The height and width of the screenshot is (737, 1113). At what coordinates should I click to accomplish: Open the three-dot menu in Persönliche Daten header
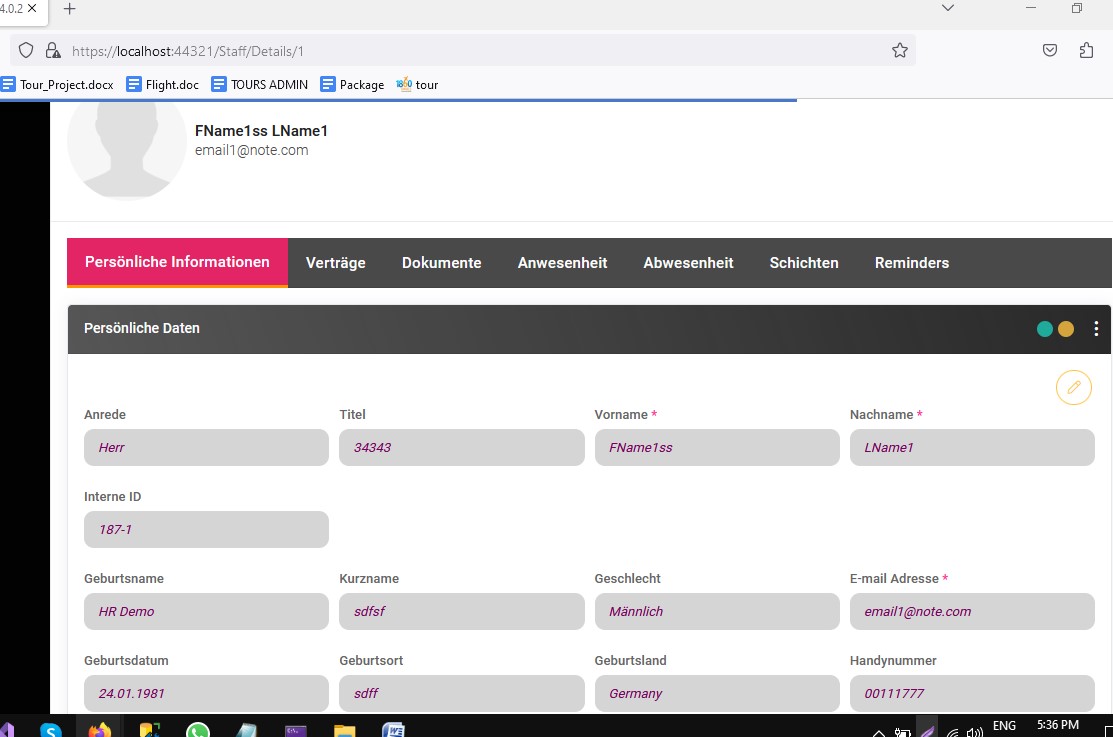tap(1096, 329)
